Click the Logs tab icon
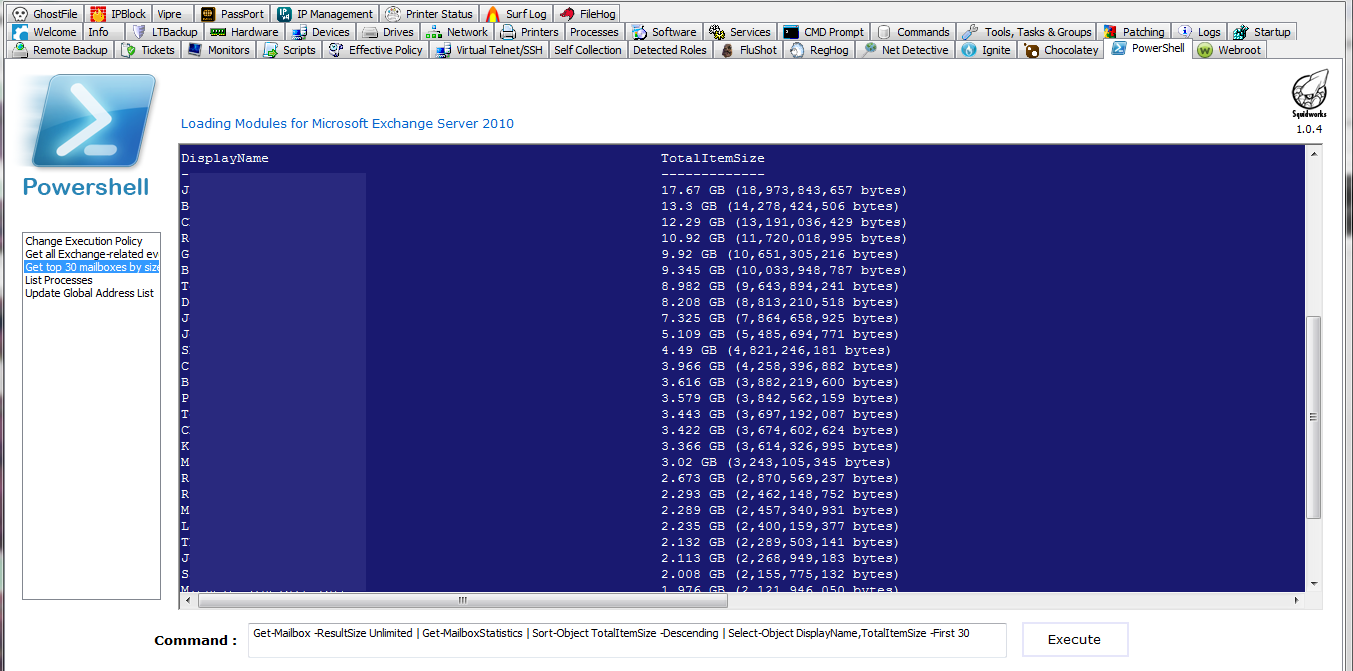Screen dimensions: 1353x671 [1185, 32]
